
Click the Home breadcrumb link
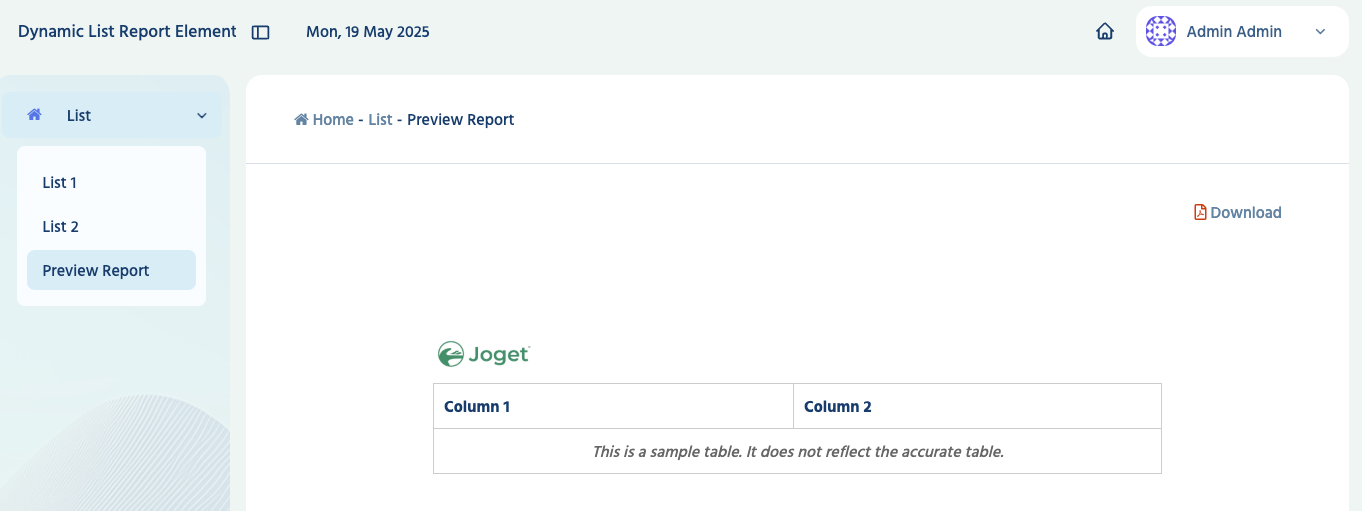(333, 120)
